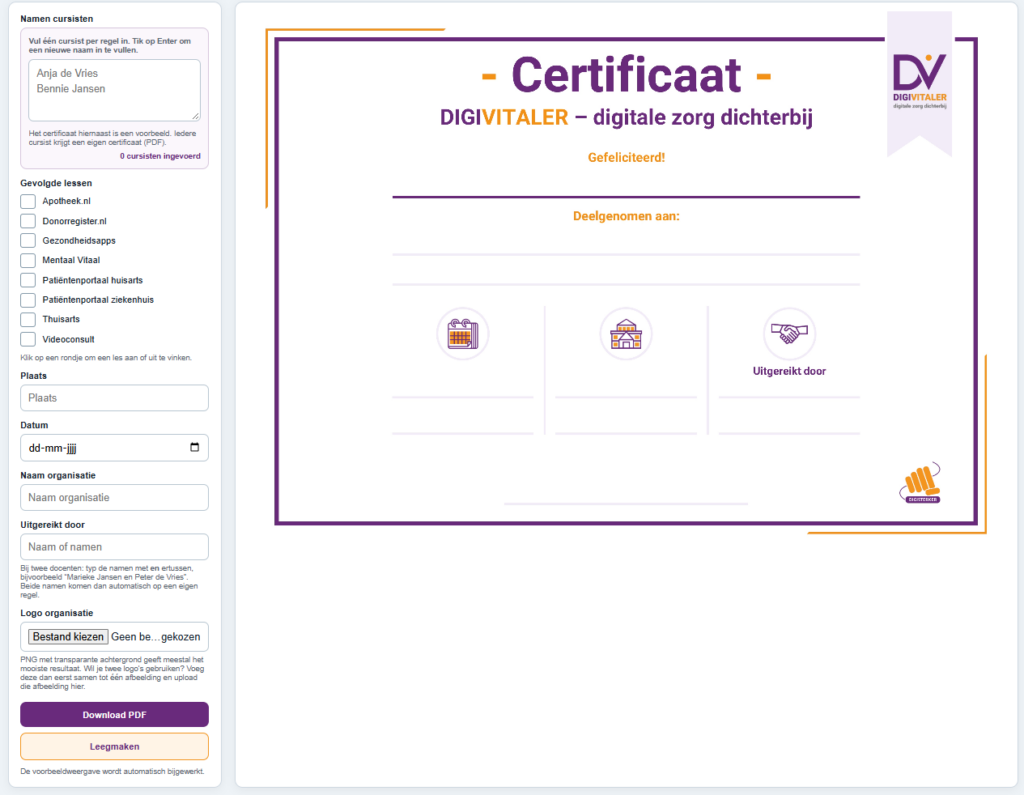Click the Bestand kiezen button

[x=68, y=636]
